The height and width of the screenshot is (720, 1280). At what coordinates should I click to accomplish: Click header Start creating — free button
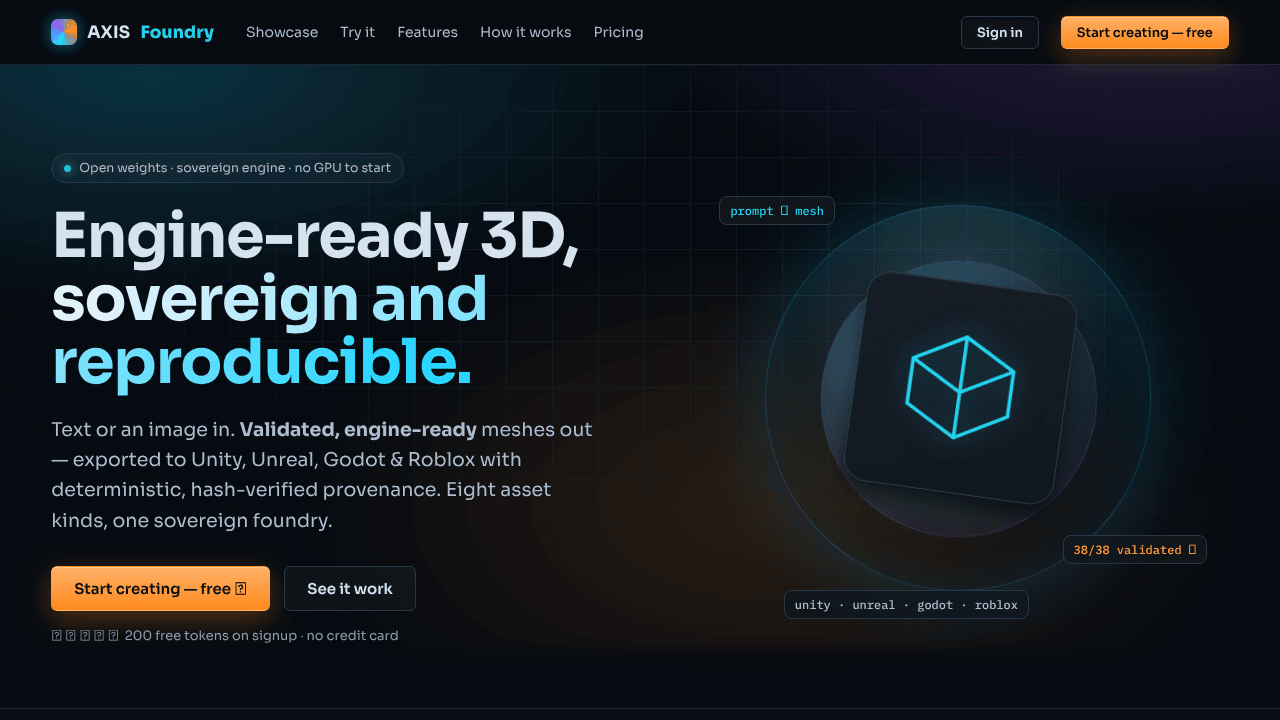point(1145,32)
